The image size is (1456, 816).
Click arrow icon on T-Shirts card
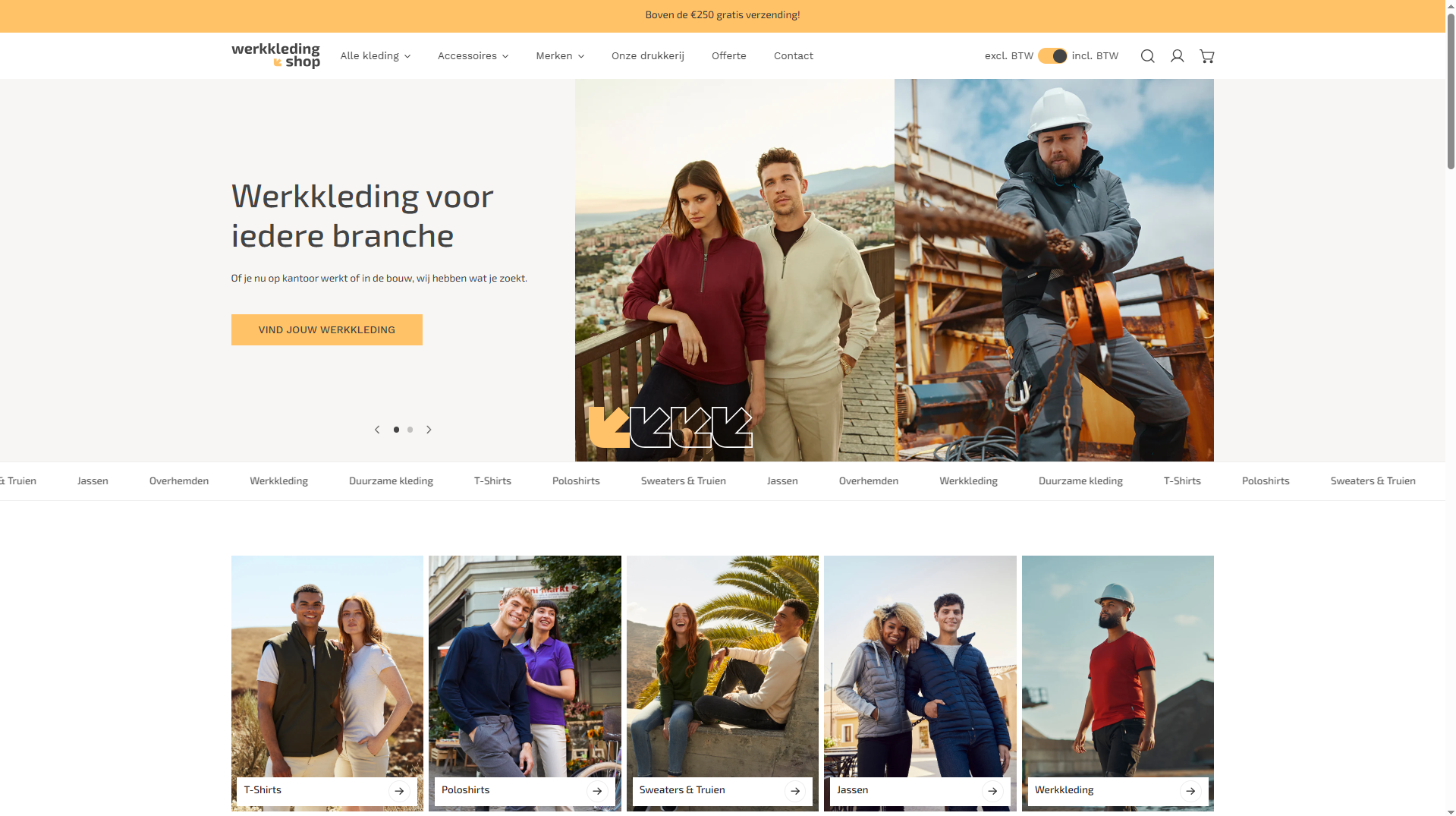point(399,791)
